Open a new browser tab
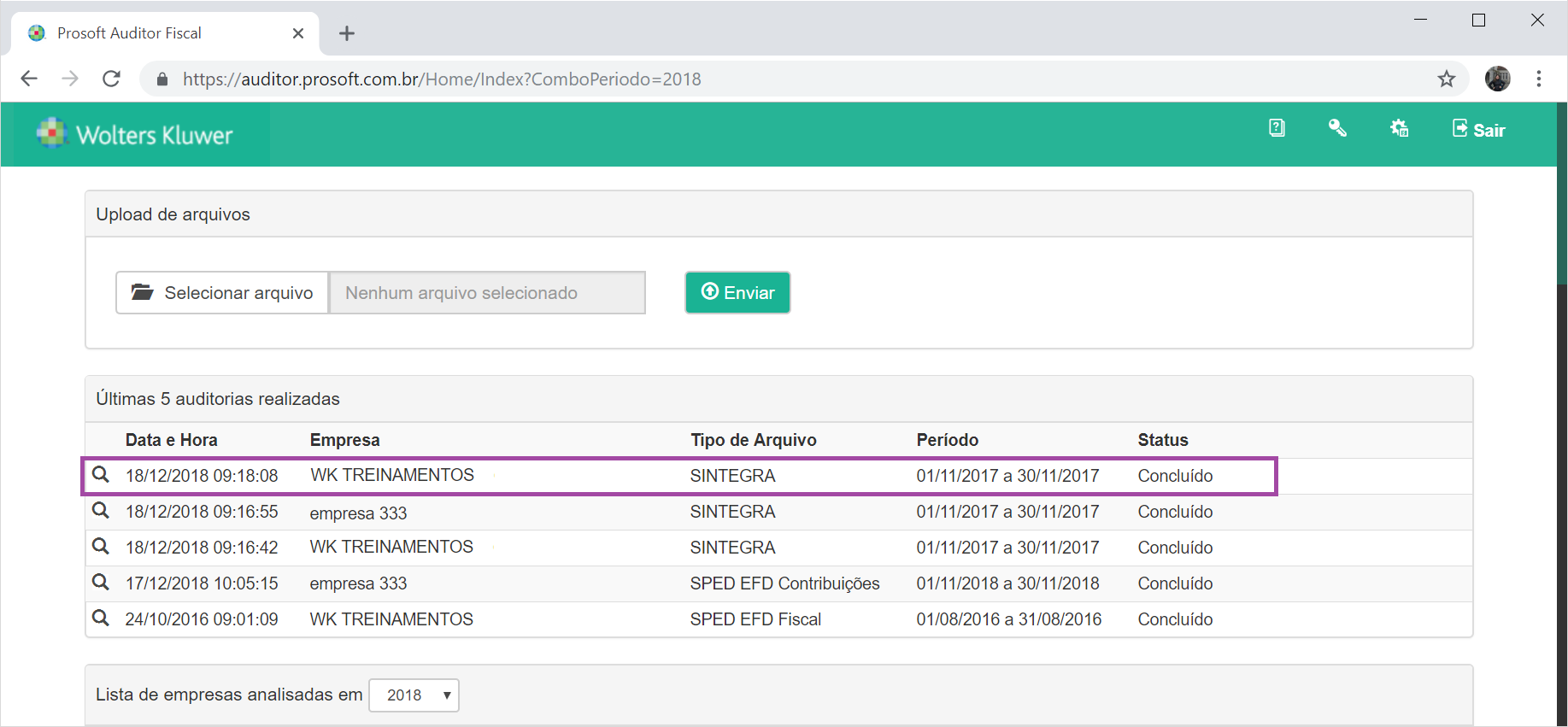Image resolution: width=1568 pixels, height=727 pixels. [347, 33]
